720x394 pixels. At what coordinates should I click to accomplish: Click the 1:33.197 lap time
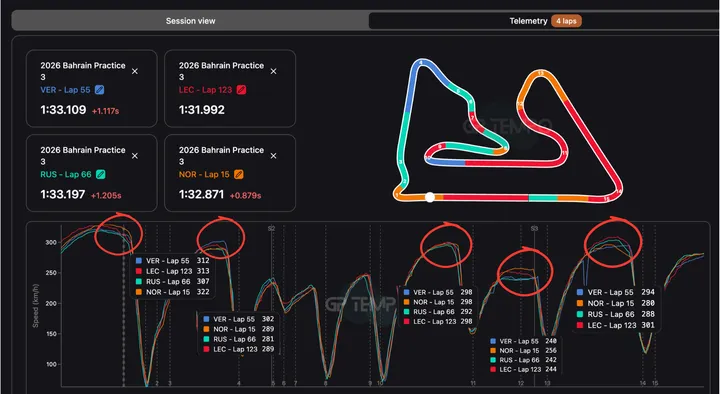click(63, 195)
